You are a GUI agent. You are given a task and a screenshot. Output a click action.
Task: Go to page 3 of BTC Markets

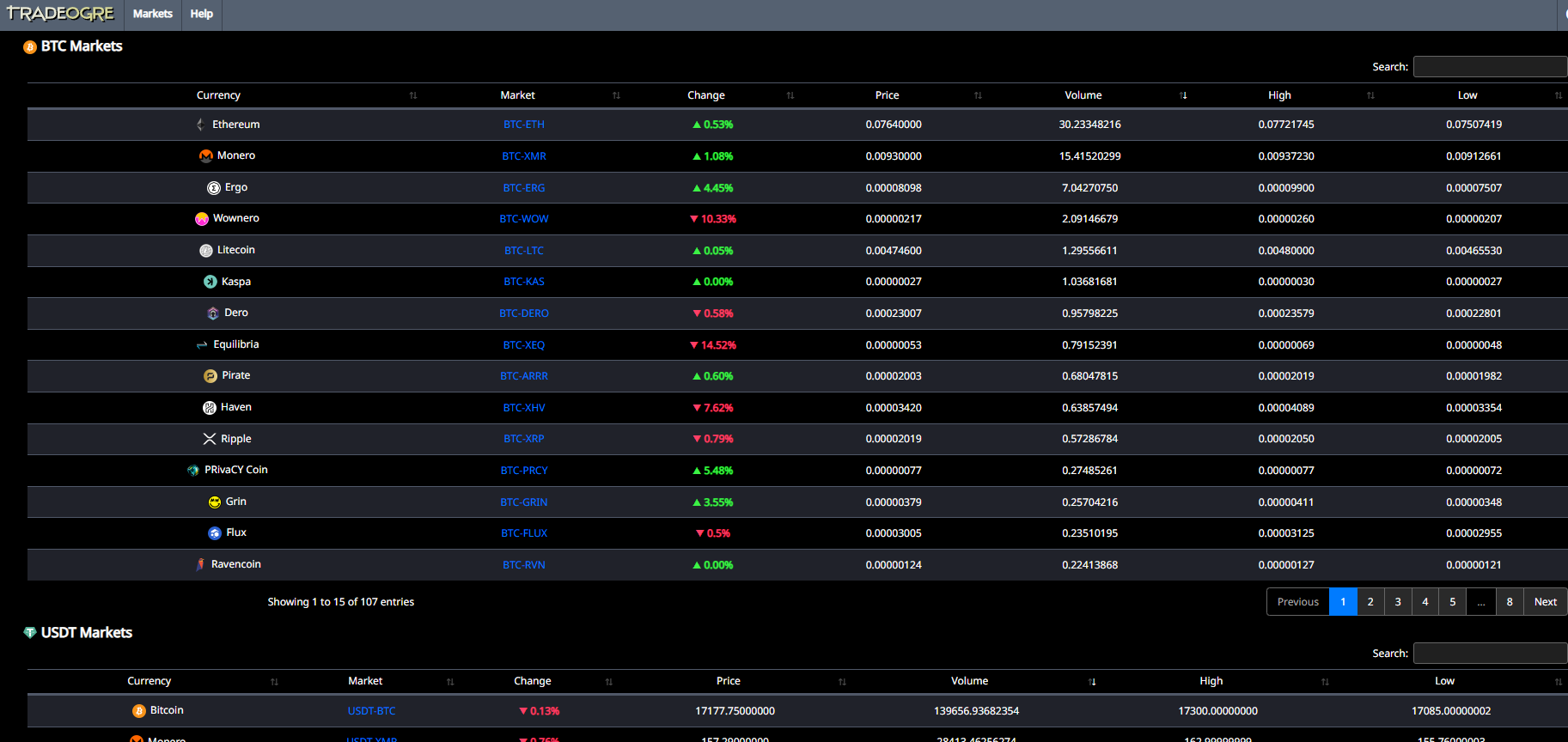click(1398, 602)
